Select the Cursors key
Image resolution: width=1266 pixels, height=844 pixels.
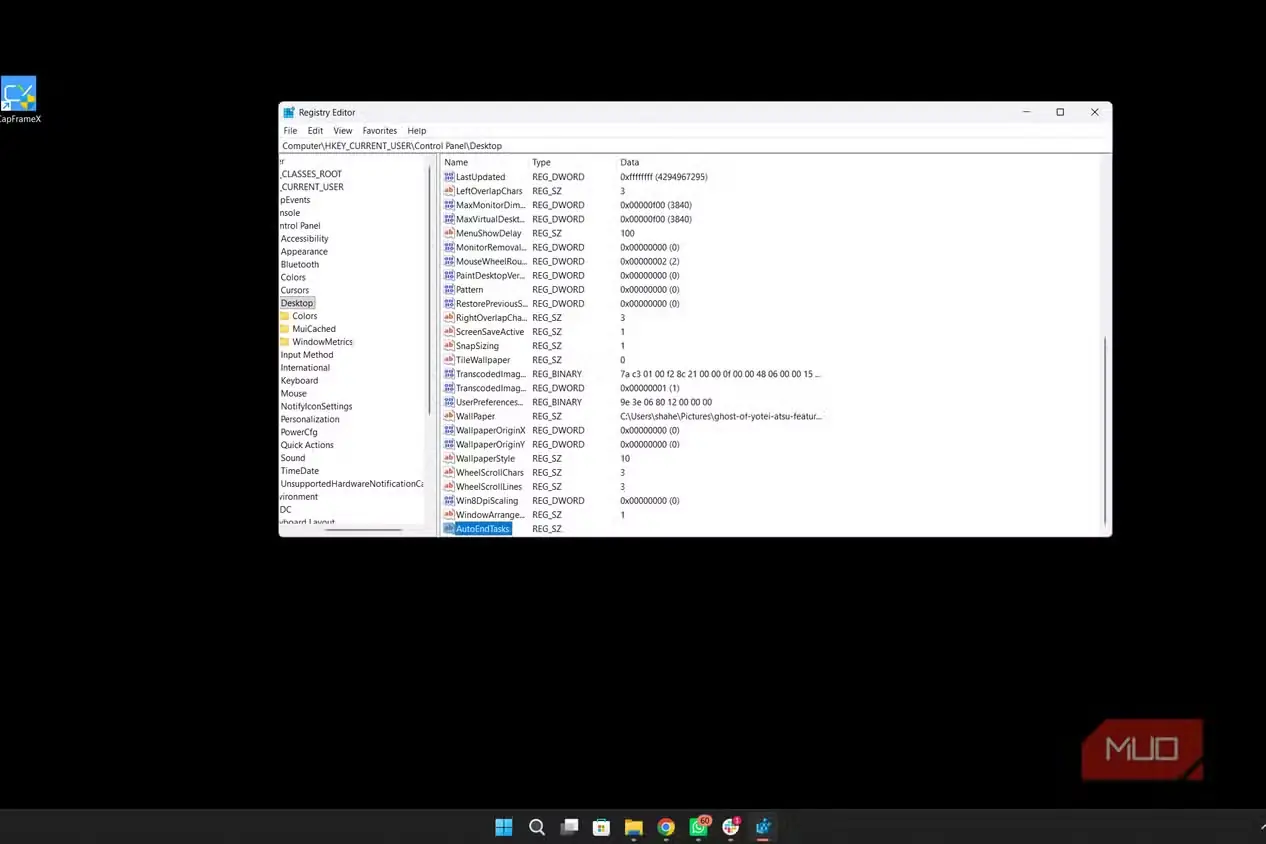[295, 291]
